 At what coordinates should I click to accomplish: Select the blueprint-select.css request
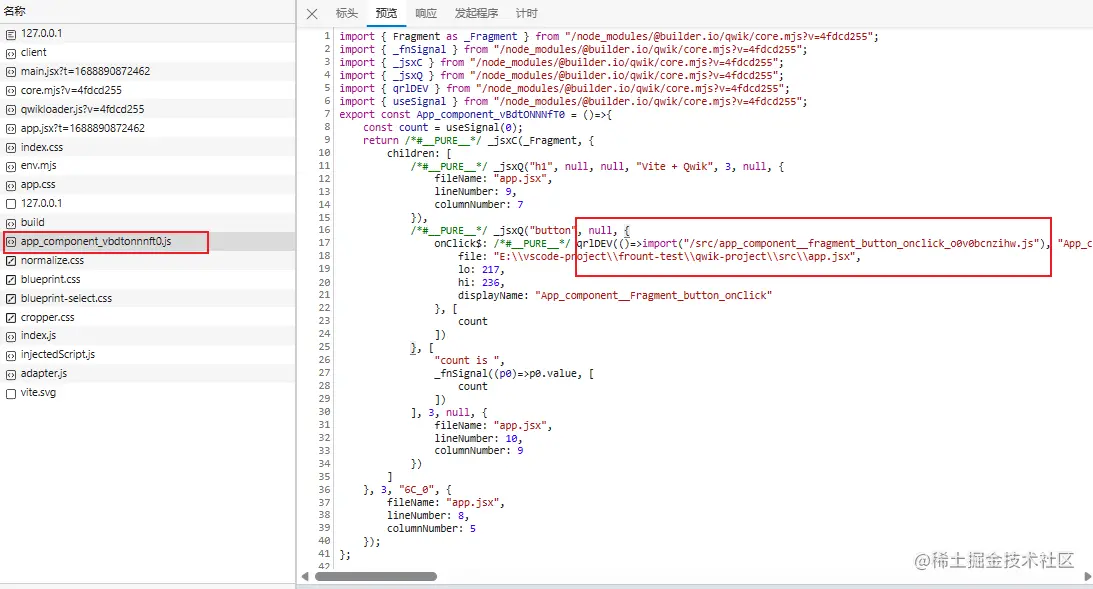[x=147, y=298]
